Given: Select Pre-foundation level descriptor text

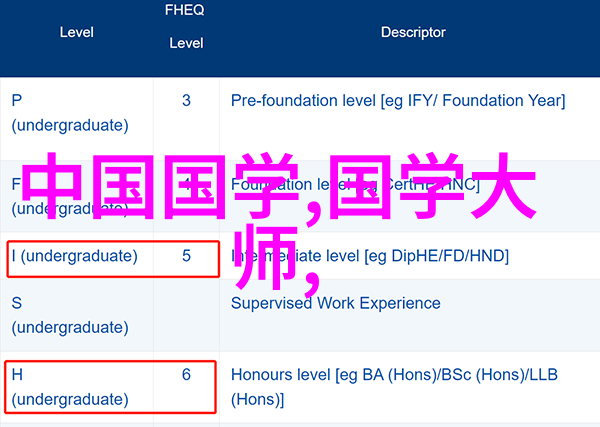Looking at the screenshot, I should (398, 101).
